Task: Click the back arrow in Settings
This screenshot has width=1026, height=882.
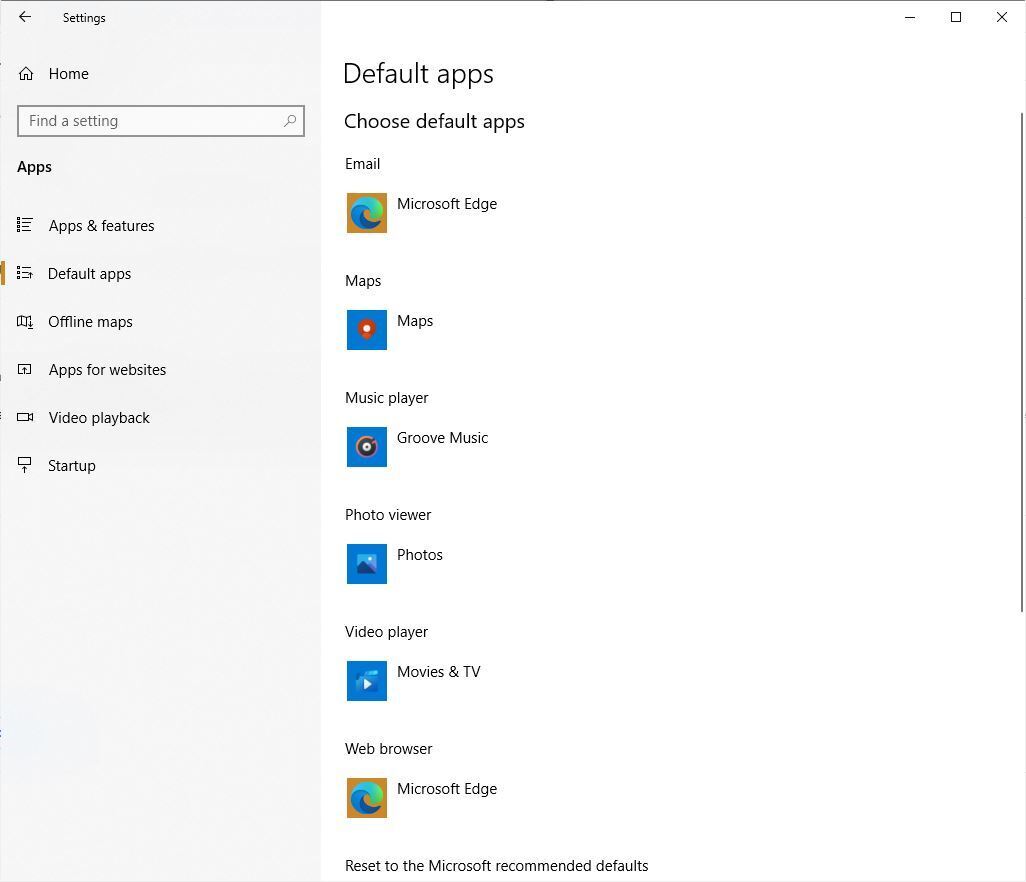Action: coord(25,17)
